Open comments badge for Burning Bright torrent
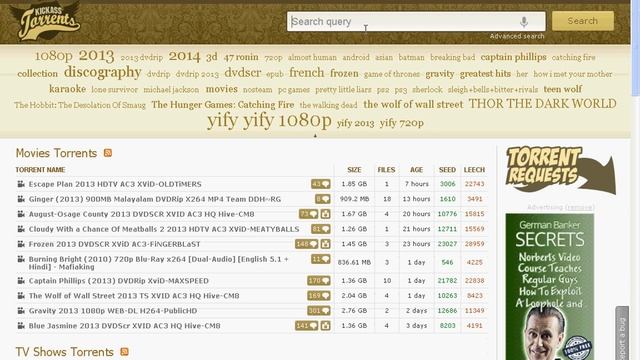This screenshot has height=360, width=640. tap(320, 259)
